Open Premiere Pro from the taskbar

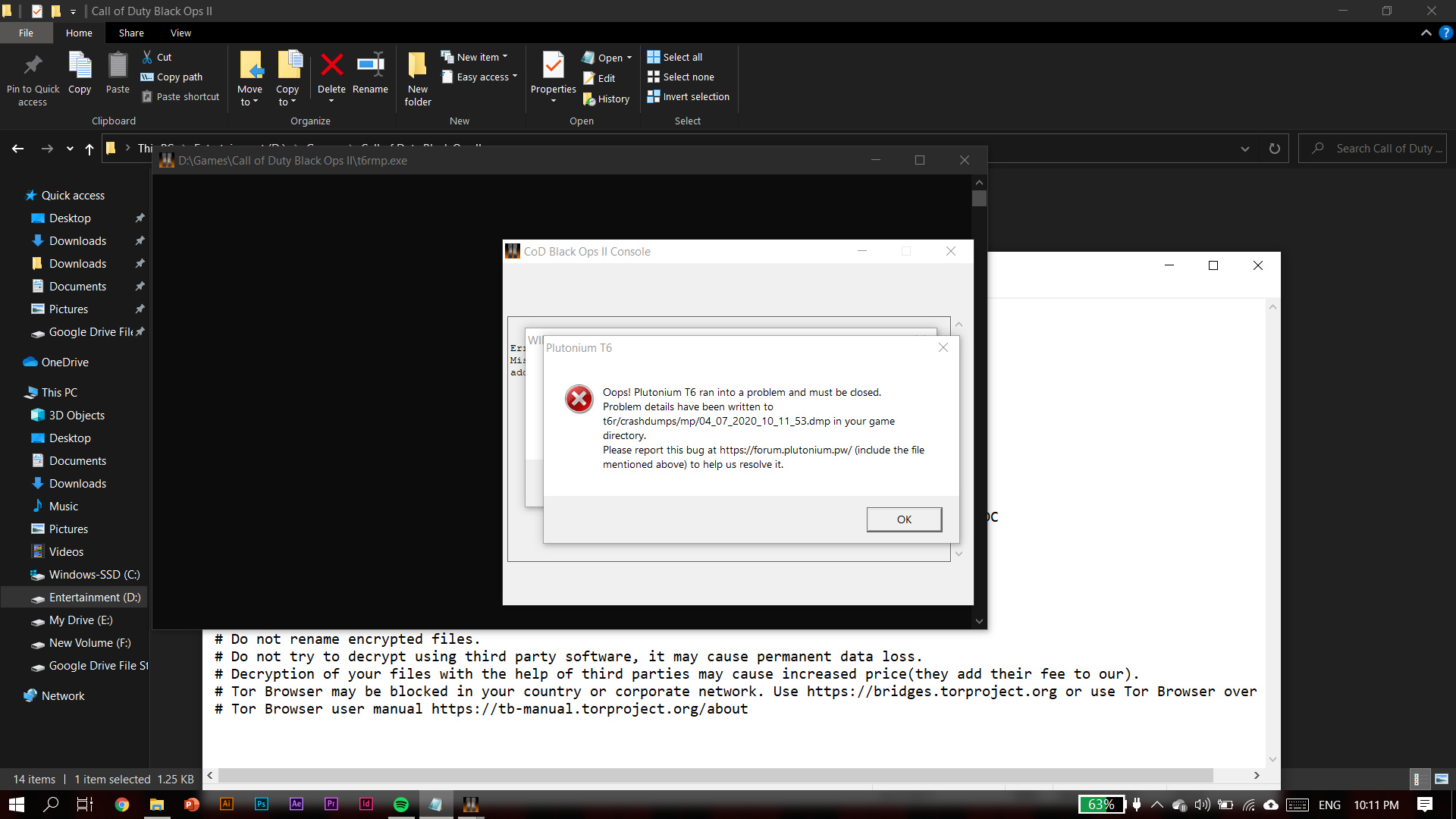(331, 805)
